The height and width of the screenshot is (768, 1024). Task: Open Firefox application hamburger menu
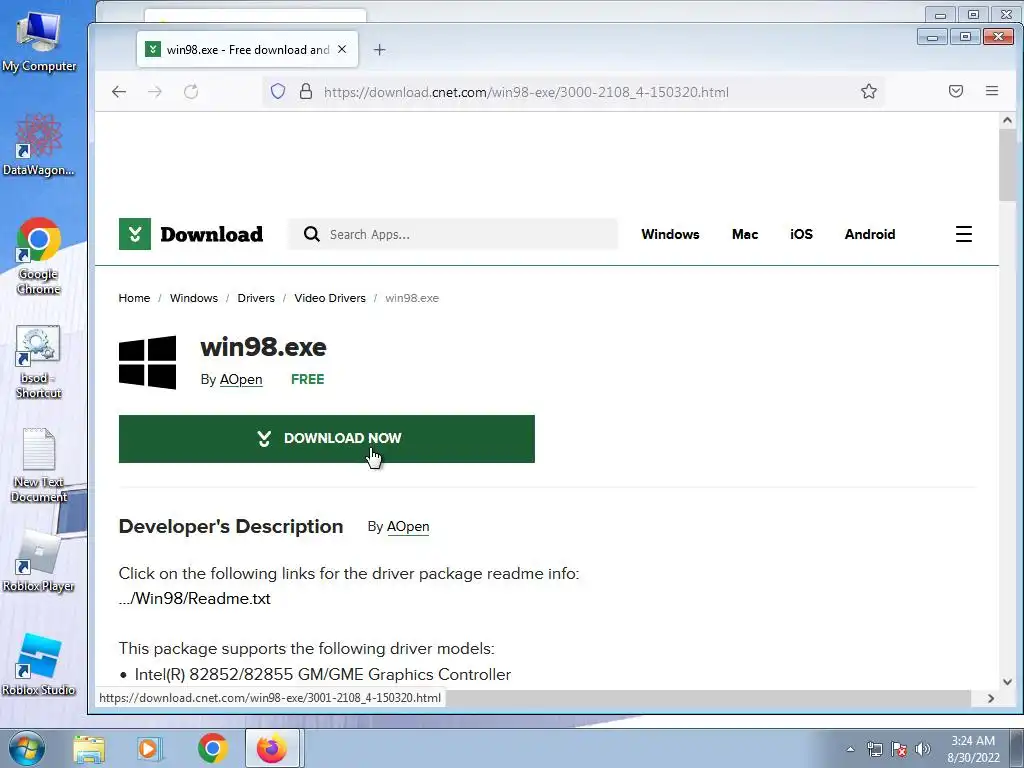992,91
